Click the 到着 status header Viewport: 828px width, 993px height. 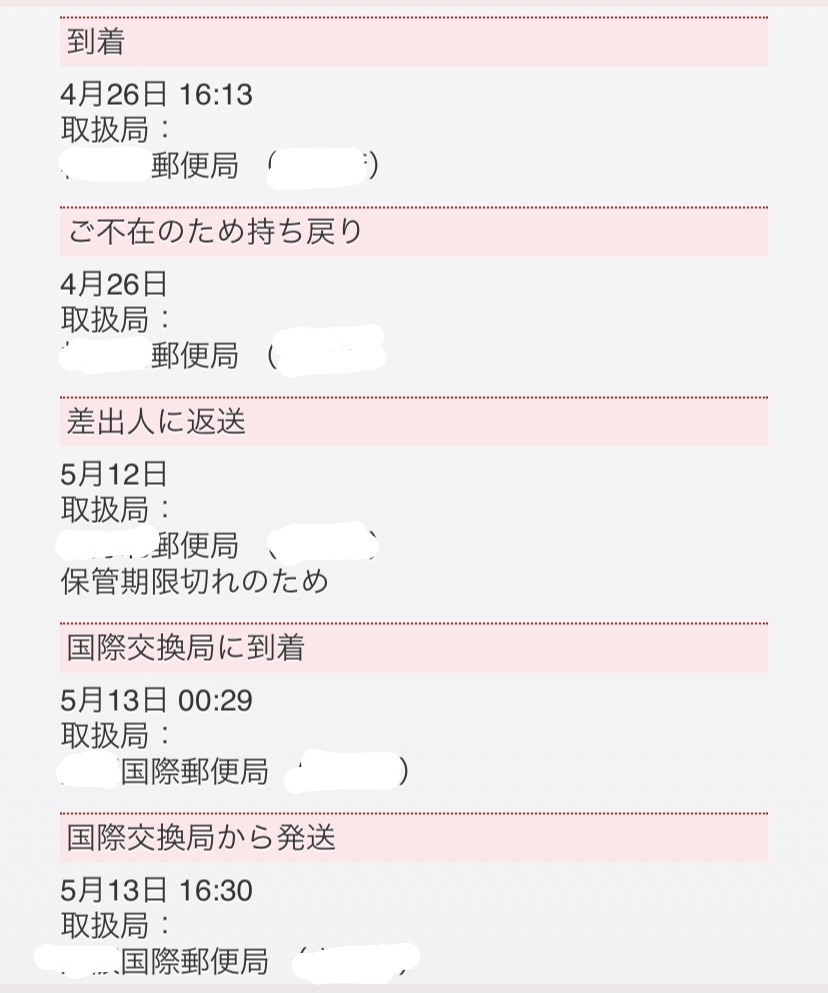(x=414, y=42)
